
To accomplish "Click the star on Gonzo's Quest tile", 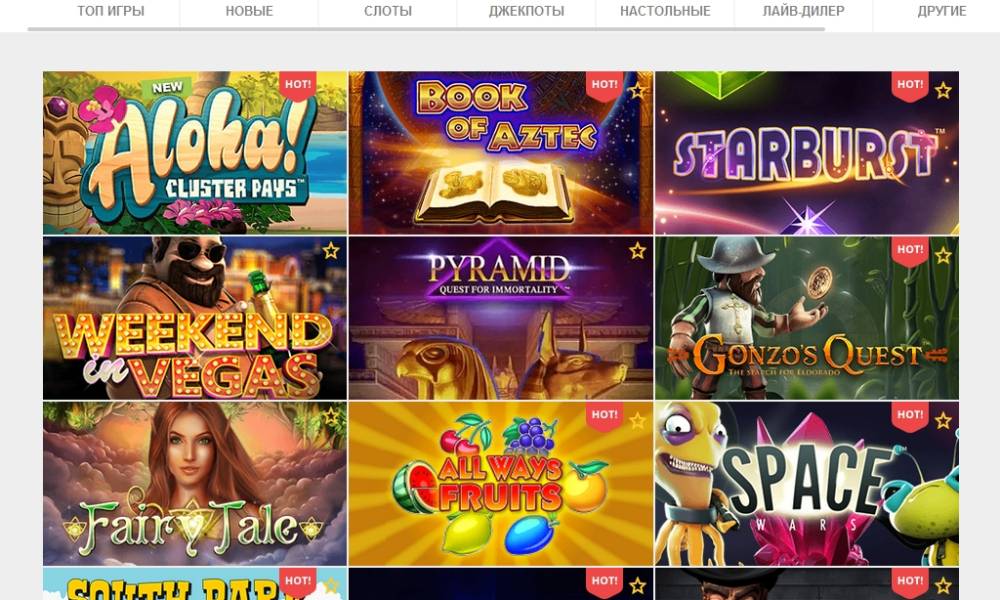I will [x=943, y=256].
